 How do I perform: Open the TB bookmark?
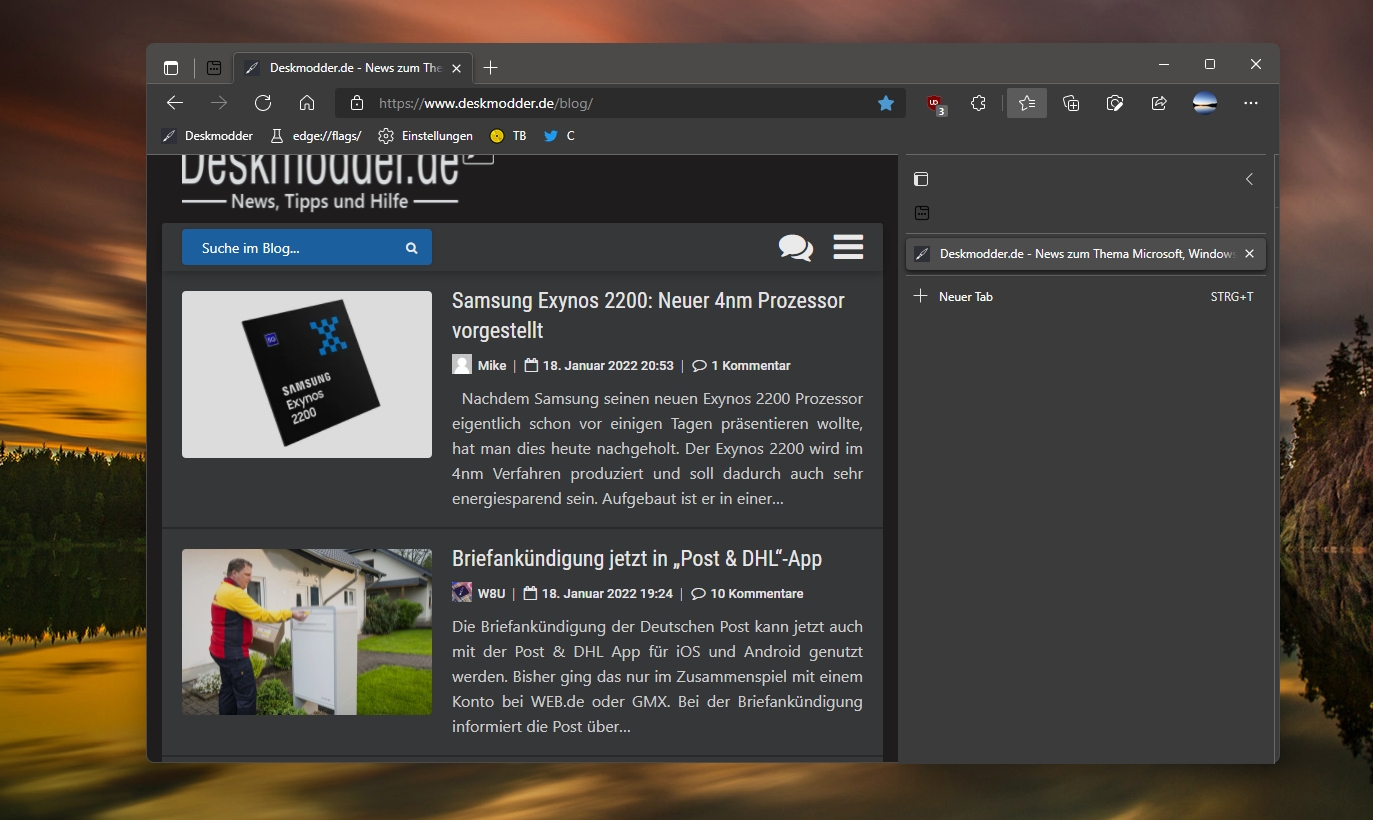508,136
